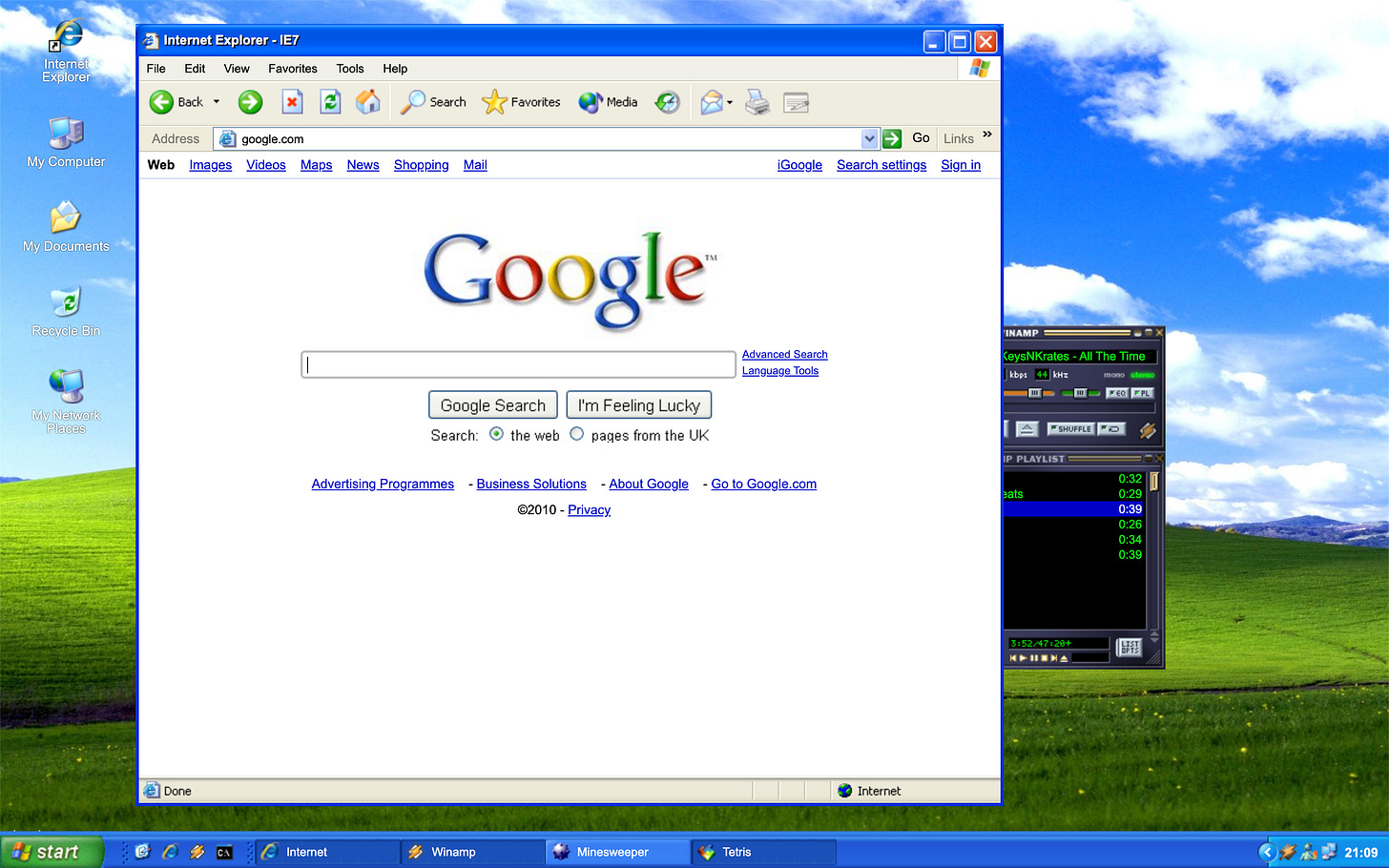Viewport: 1389px width, 868px height.
Task: Toggle Winamp SHUFFLE button
Action: (1069, 429)
